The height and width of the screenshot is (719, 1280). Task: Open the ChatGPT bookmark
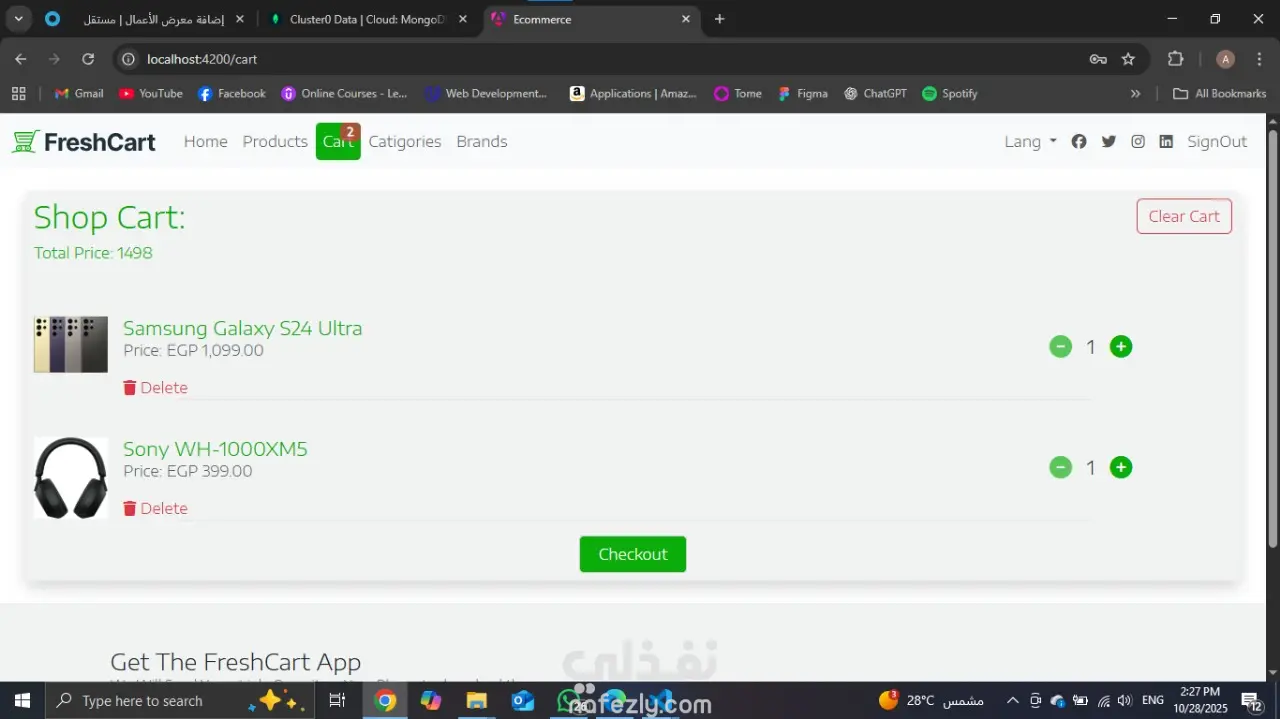pyautogui.click(x=875, y=93)
